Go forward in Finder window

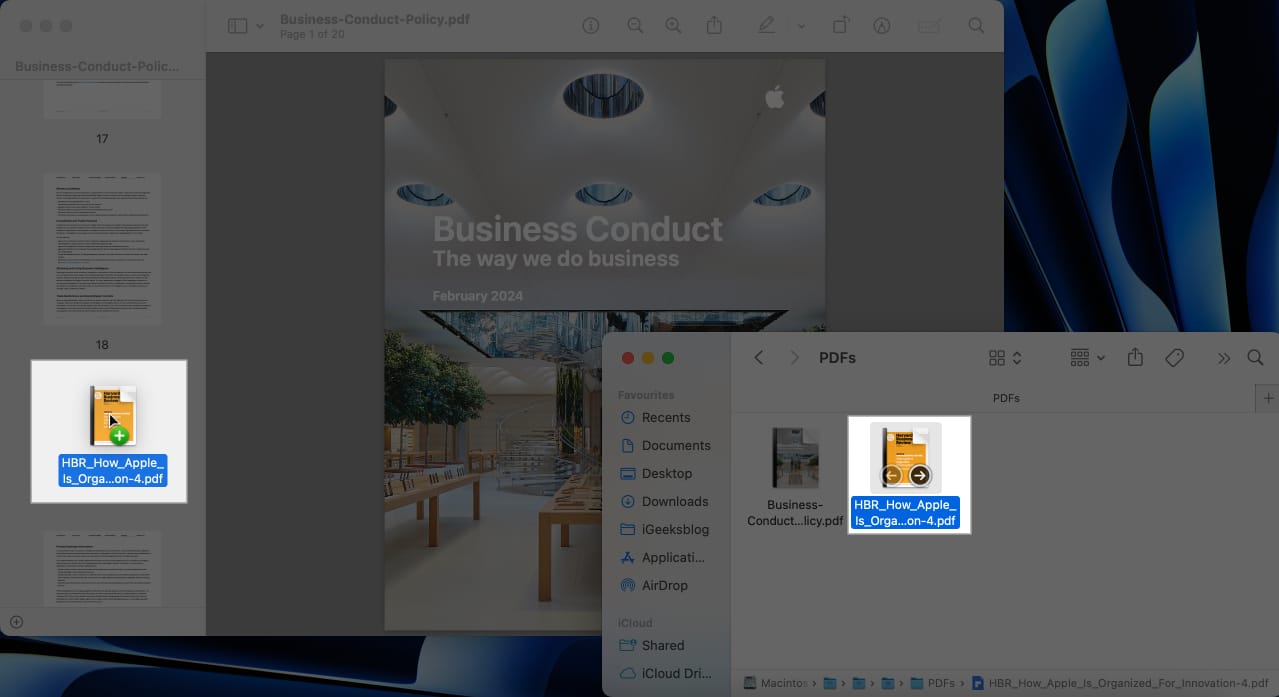(795, 358)
